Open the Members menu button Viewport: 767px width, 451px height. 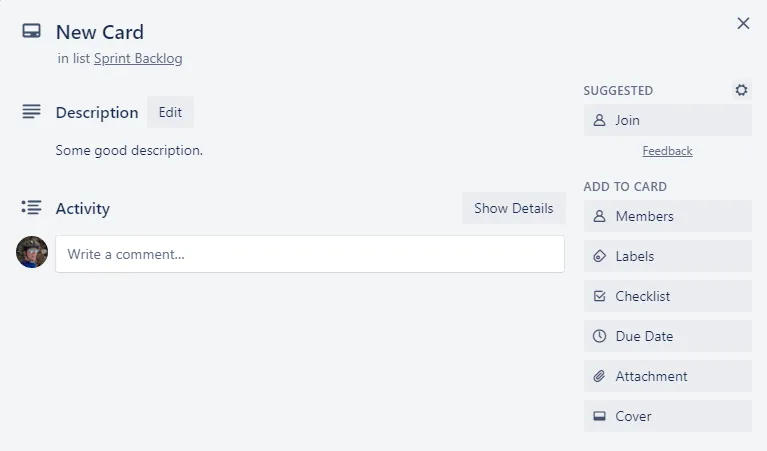click(668, 216)
